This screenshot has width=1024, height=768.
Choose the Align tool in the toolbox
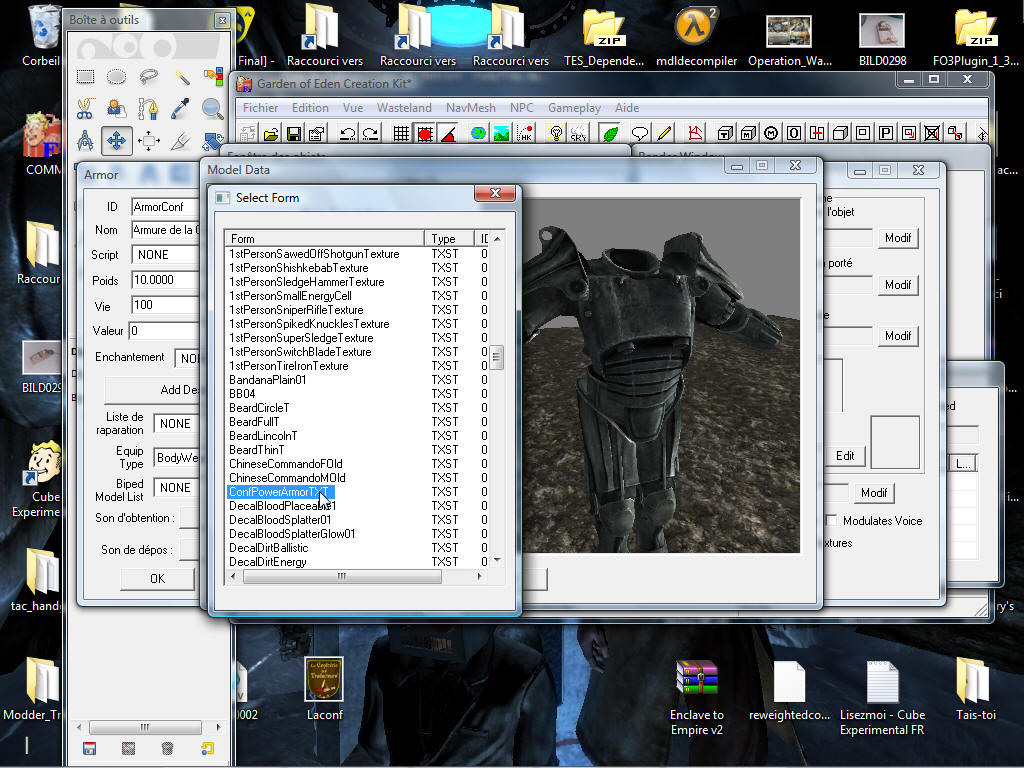click(x=149, y=140)
